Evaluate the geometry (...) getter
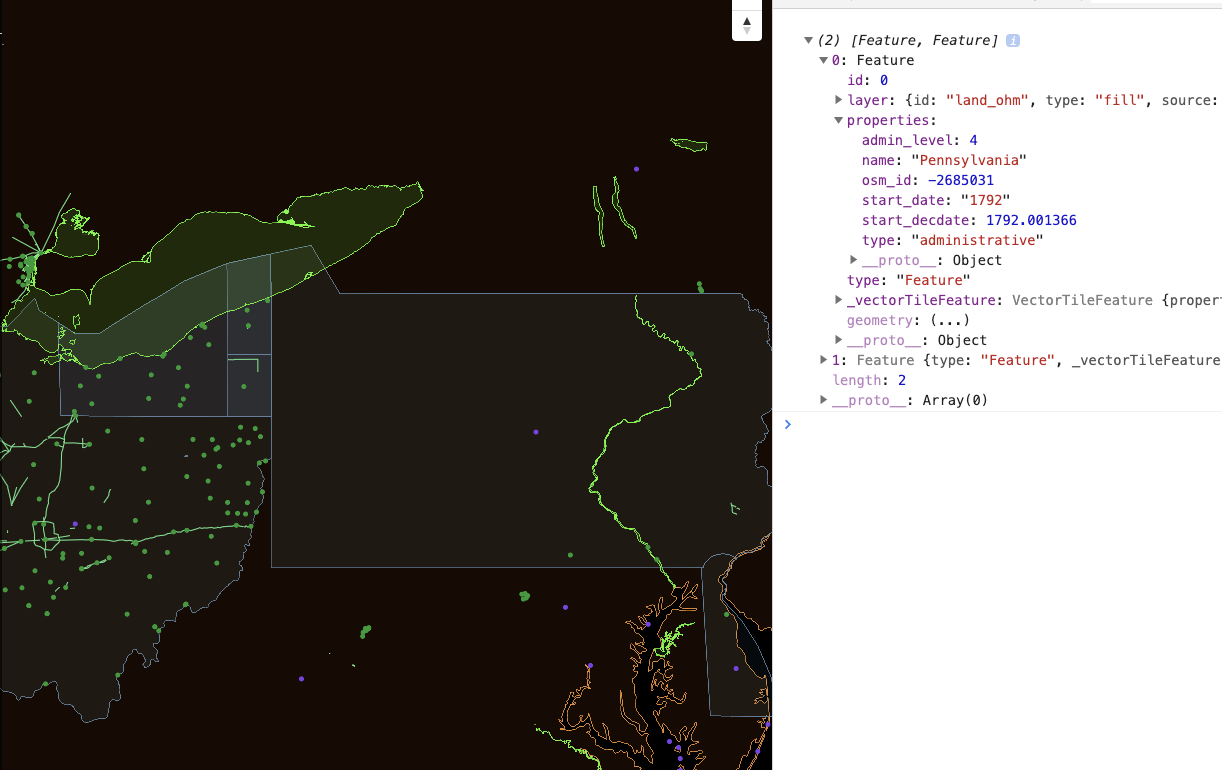Screen dimensions: 1222x770 pyautogui.click(x=950, y=320)
